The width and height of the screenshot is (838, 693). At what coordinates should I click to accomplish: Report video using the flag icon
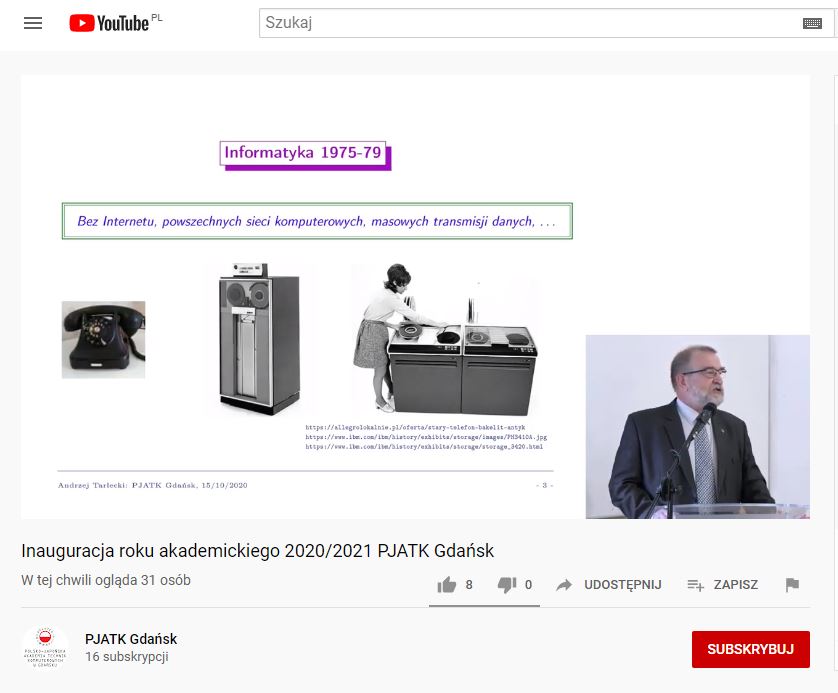click(x=792, y=585)
